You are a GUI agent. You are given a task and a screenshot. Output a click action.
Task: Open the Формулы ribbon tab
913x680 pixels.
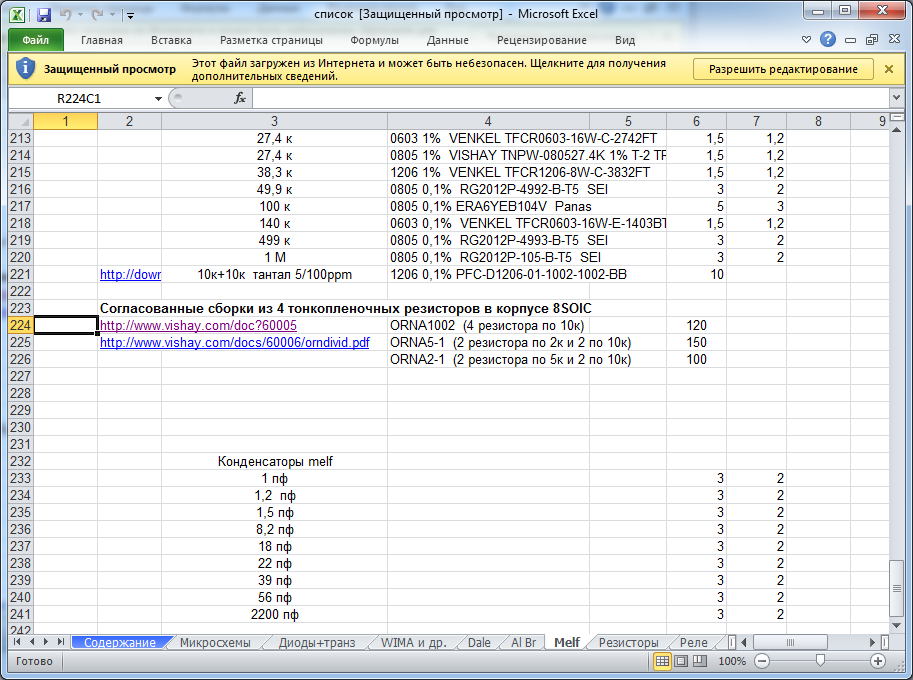coord(374,40)
